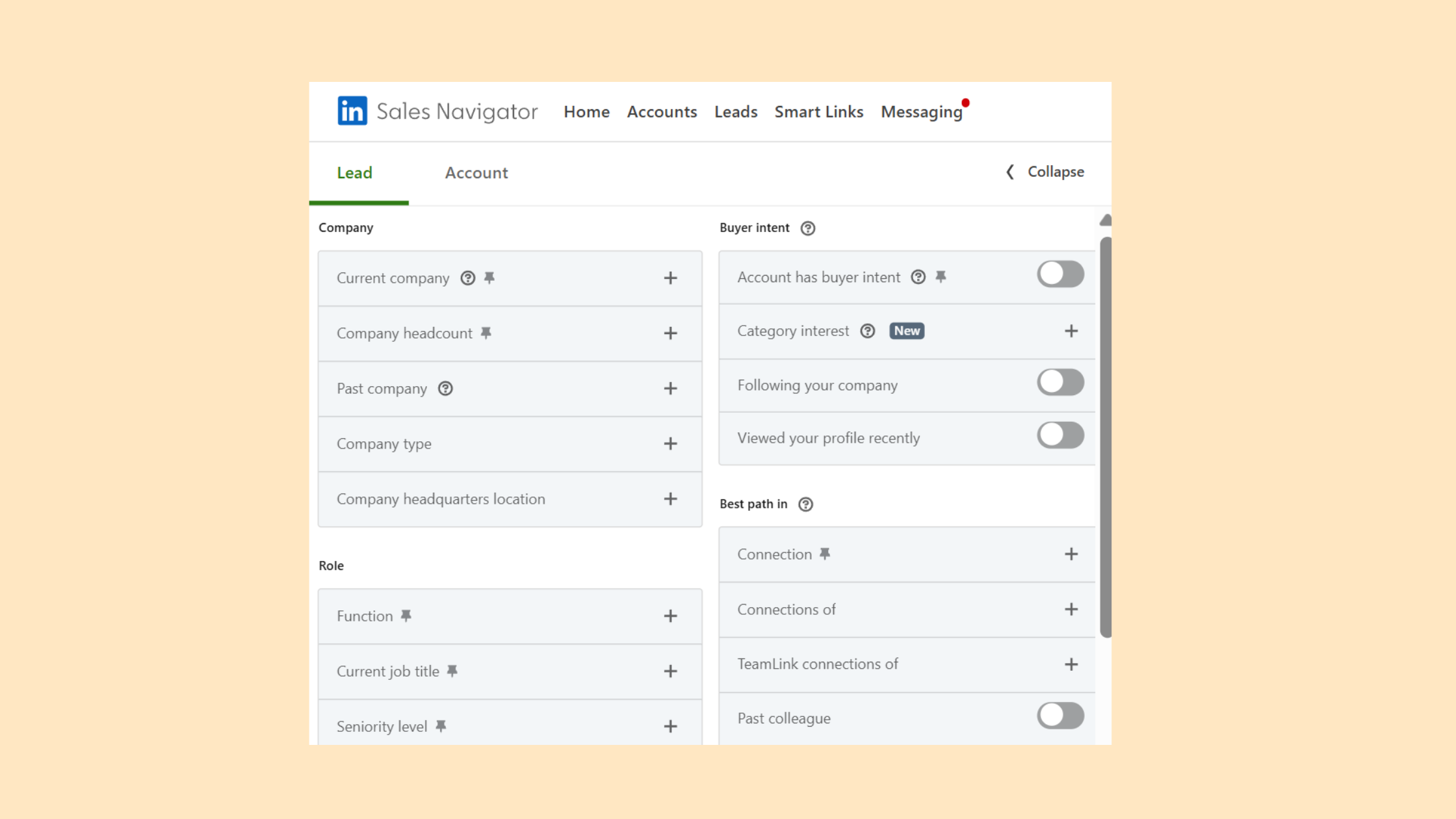Open help for Category interest

(868, 331)
